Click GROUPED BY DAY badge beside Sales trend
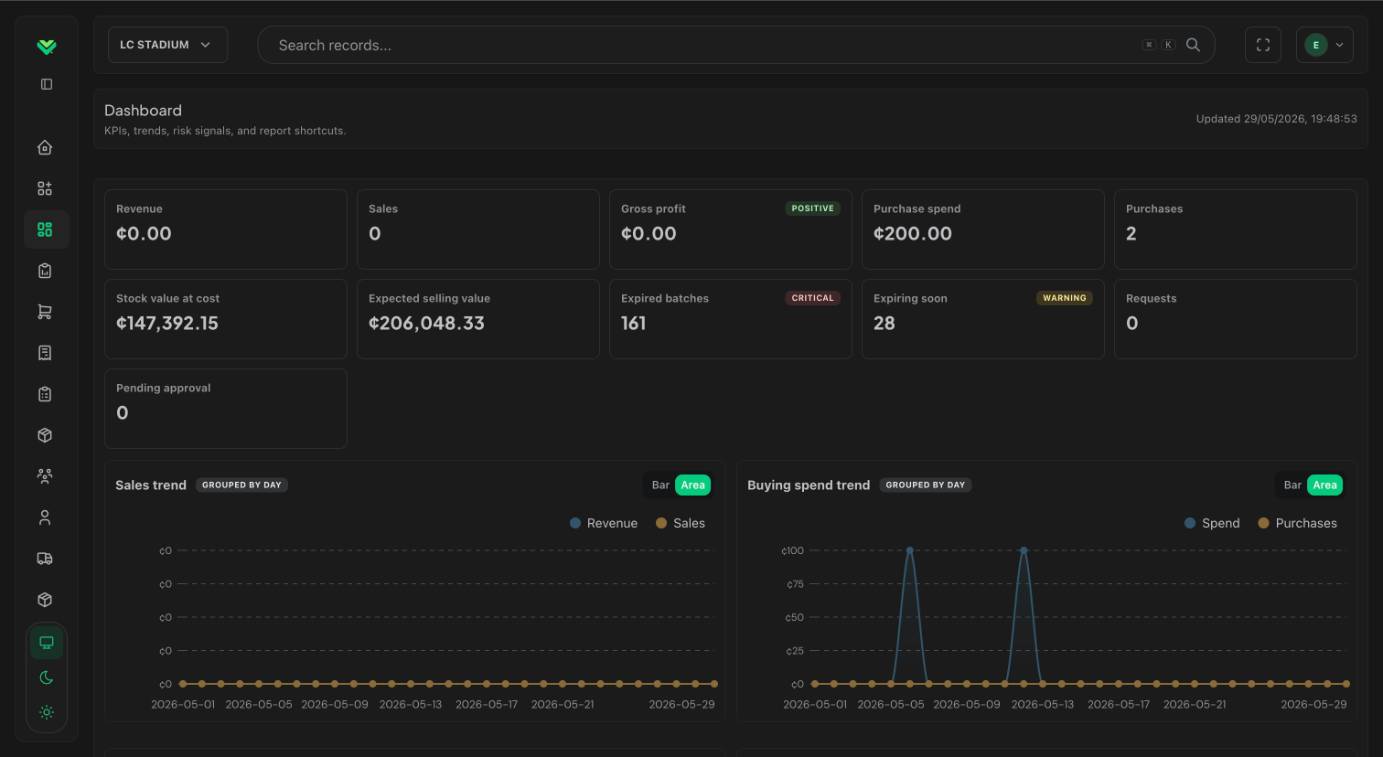 pos(242,485)
